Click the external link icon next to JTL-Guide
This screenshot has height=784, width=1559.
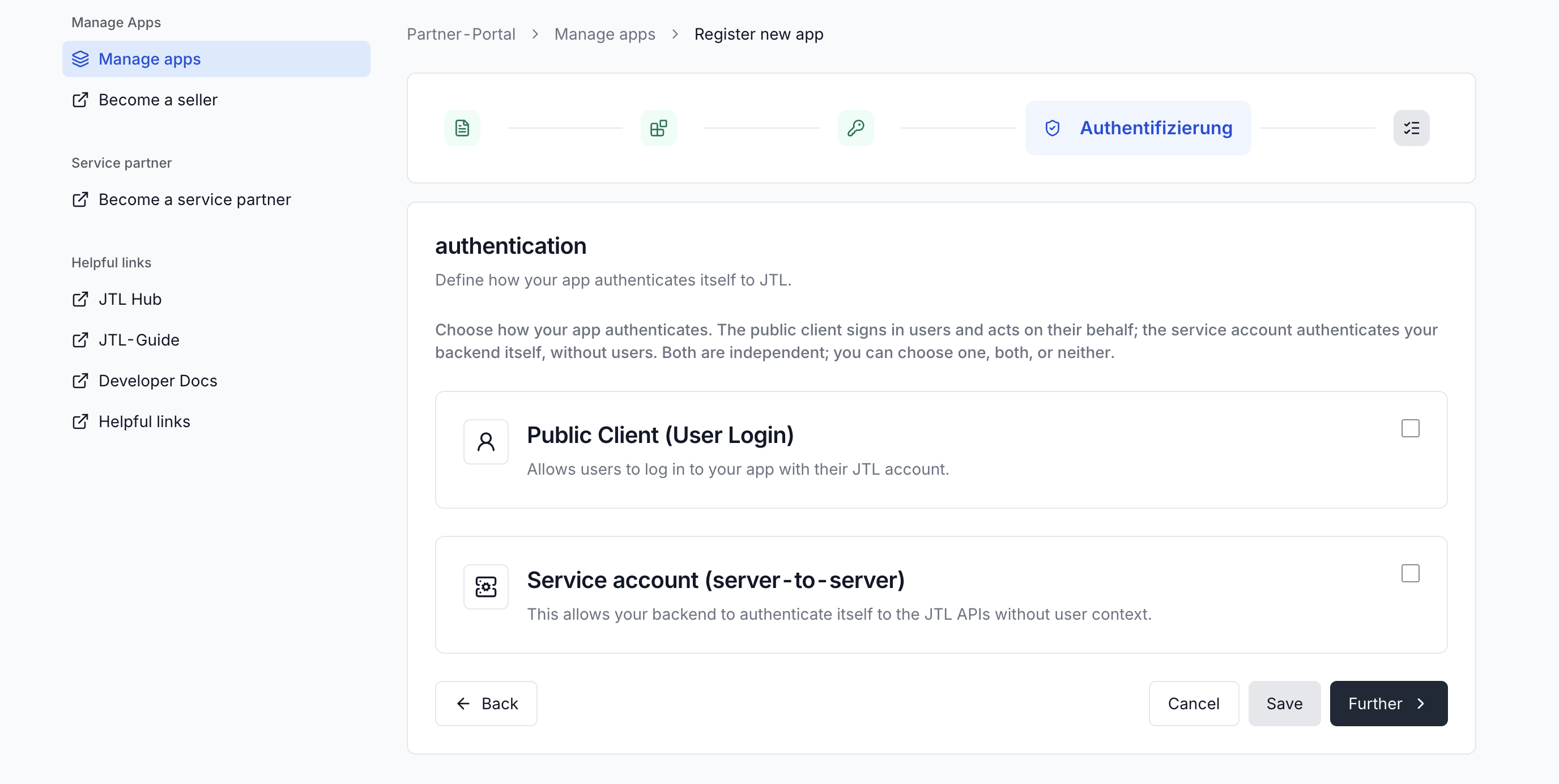coord(80,340)
